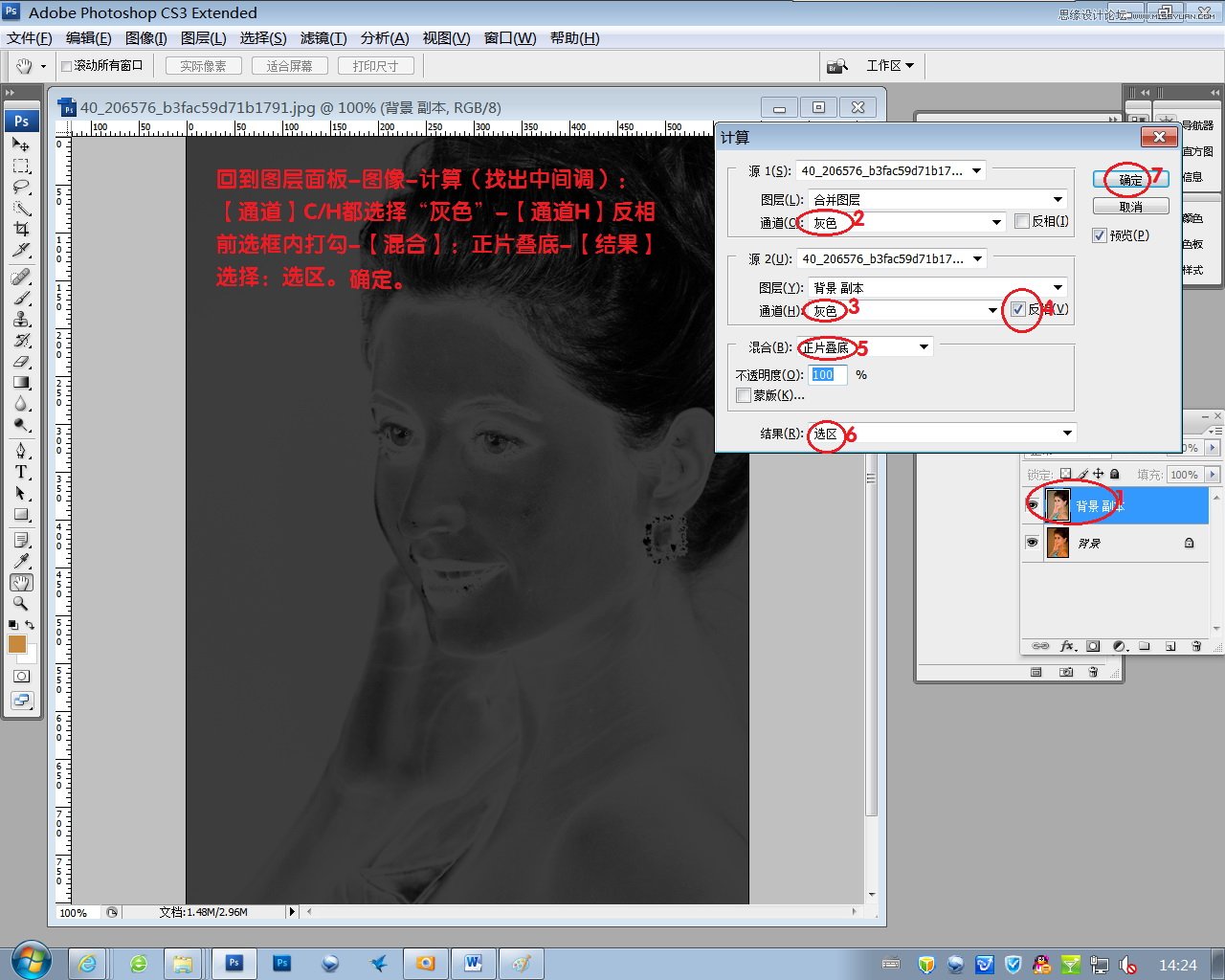Click the foreground color swatch
1225x980 pixels.
pyautogui.click(x=18, y=644)
